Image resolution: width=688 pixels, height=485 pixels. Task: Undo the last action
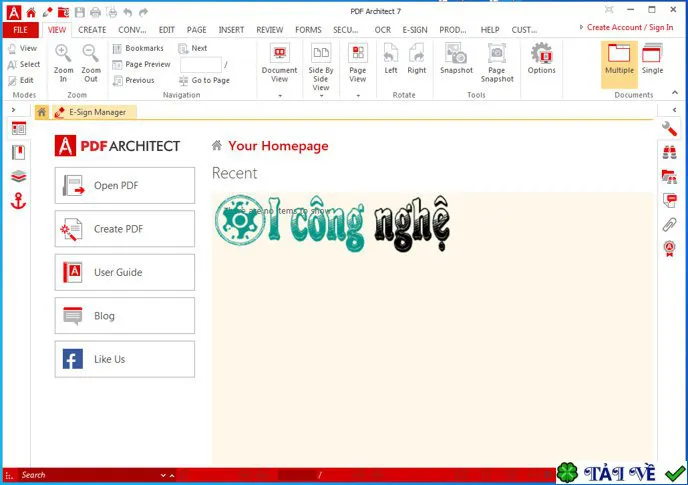click(128, 12)
